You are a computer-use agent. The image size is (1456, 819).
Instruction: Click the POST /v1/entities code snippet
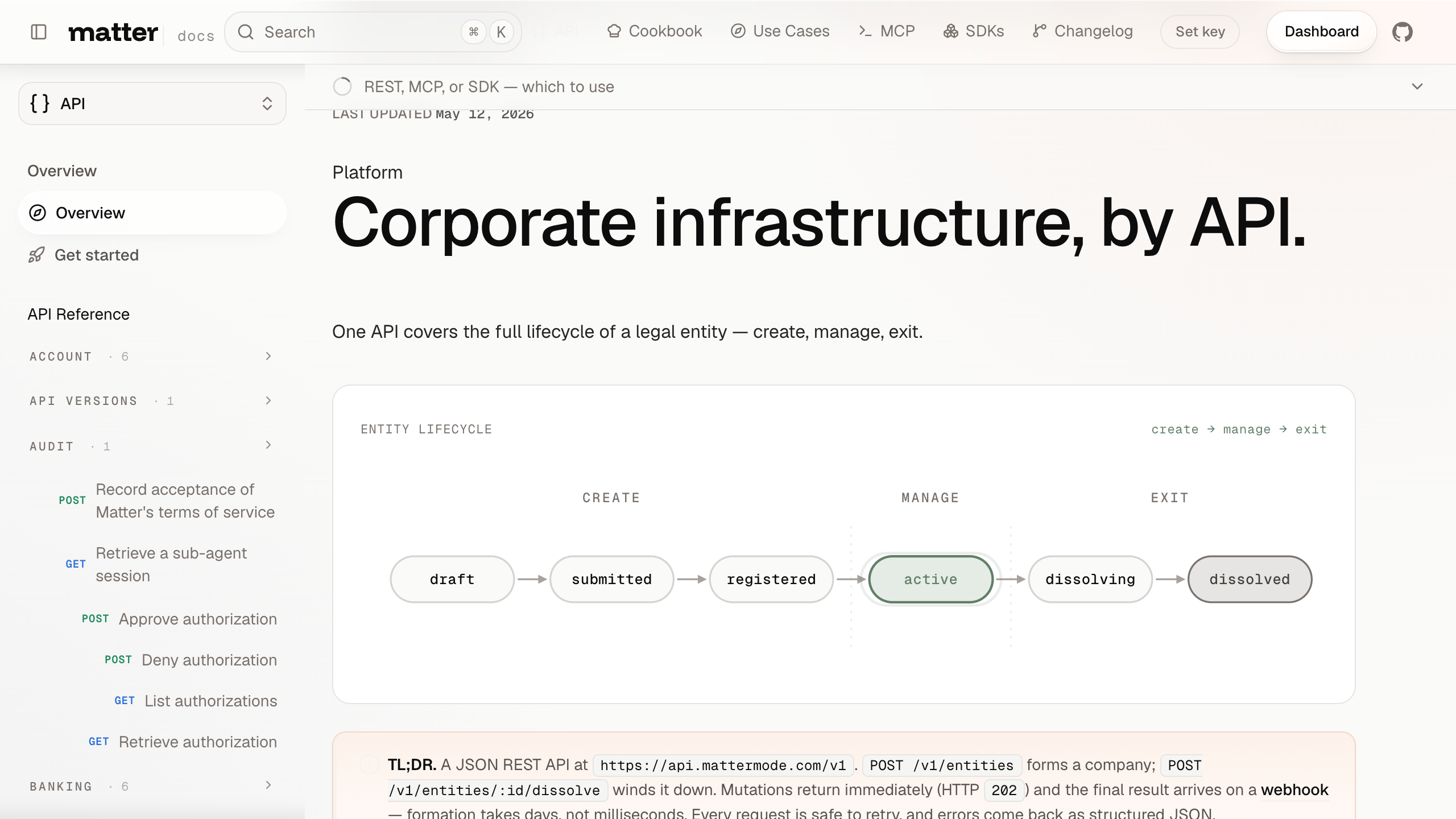[942, 766]
